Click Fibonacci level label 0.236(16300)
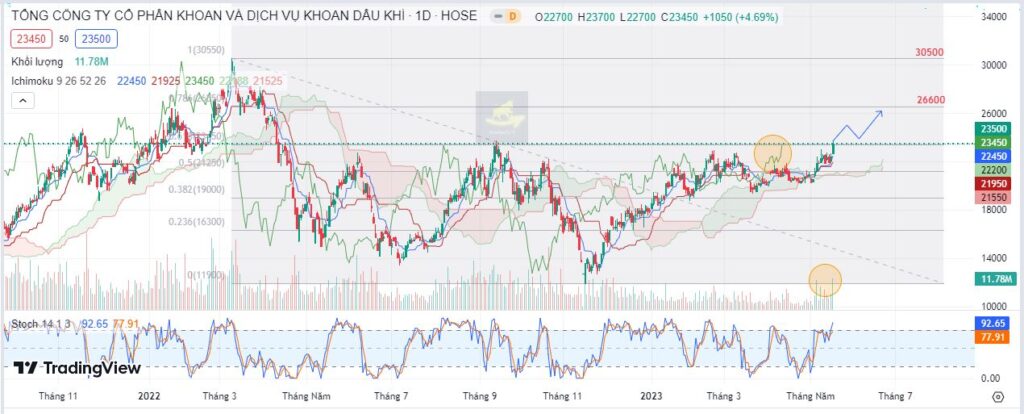Viewport: 1024px width, 414px height. pyautogui.click(x=197, y=221)
